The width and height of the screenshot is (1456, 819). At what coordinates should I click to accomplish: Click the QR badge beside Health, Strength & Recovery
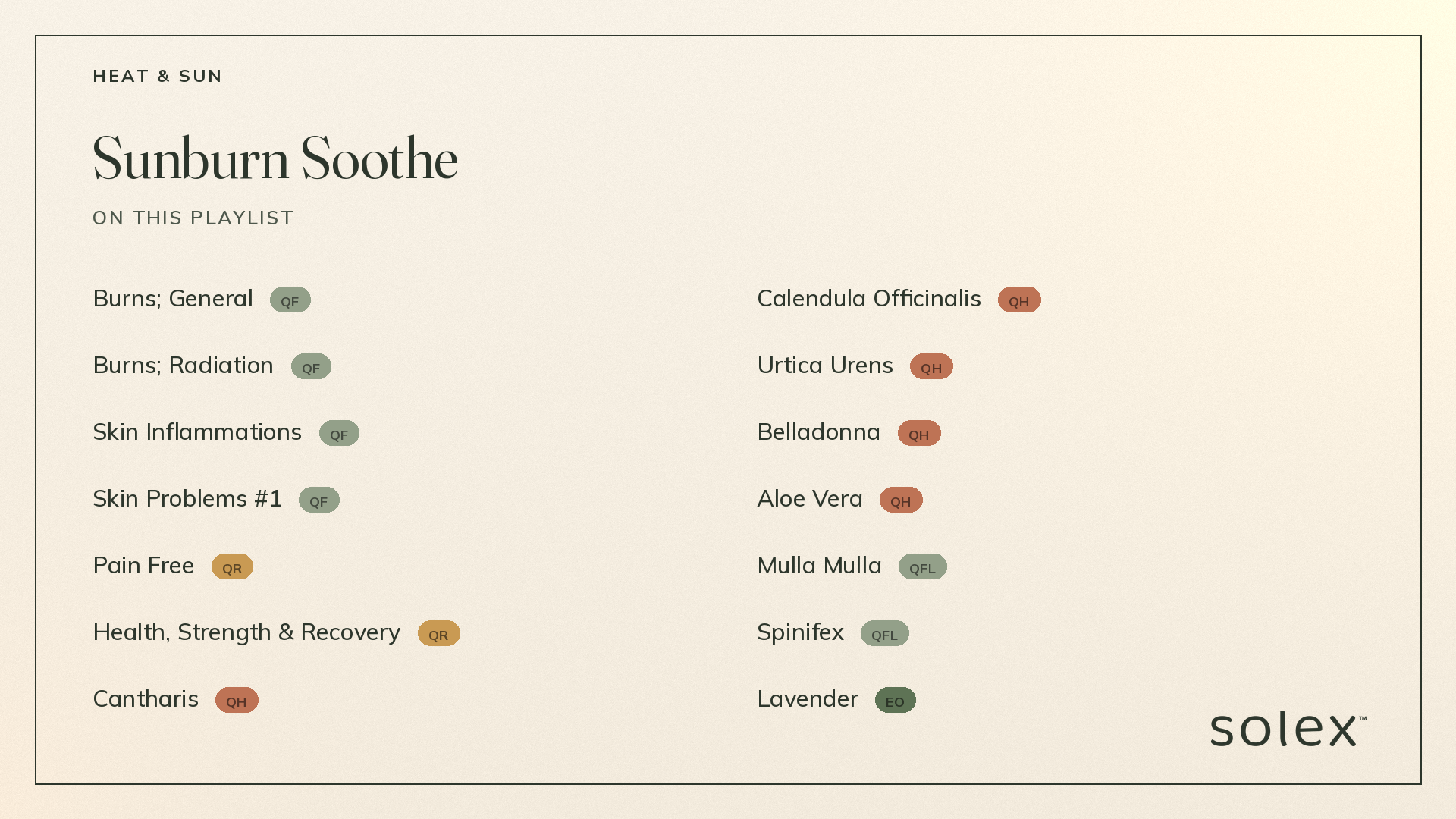(439, 633)
